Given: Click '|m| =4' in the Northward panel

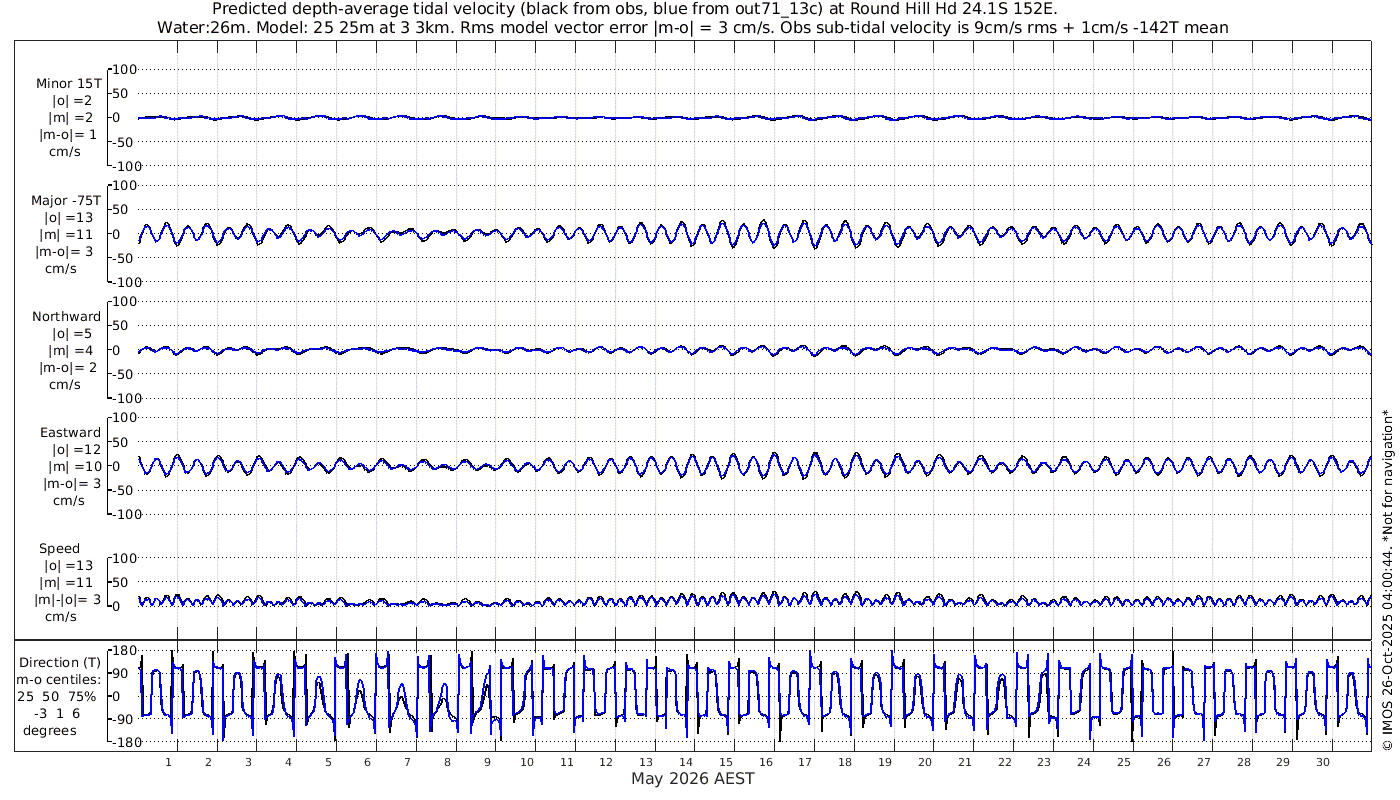Looking at the screenshot, I should pos(71,350).
